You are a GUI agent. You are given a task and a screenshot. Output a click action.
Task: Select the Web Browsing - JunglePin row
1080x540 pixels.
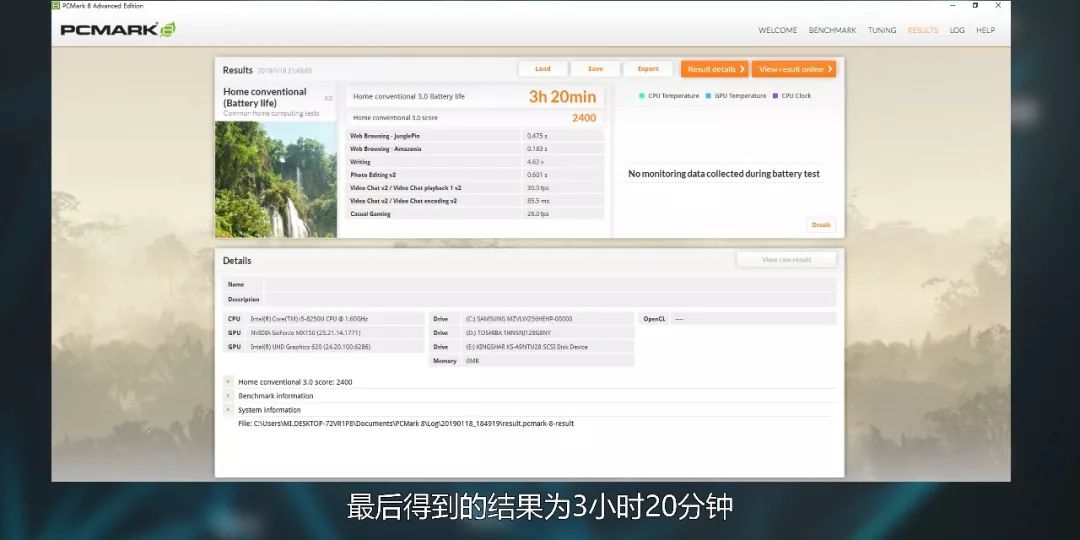475,136
